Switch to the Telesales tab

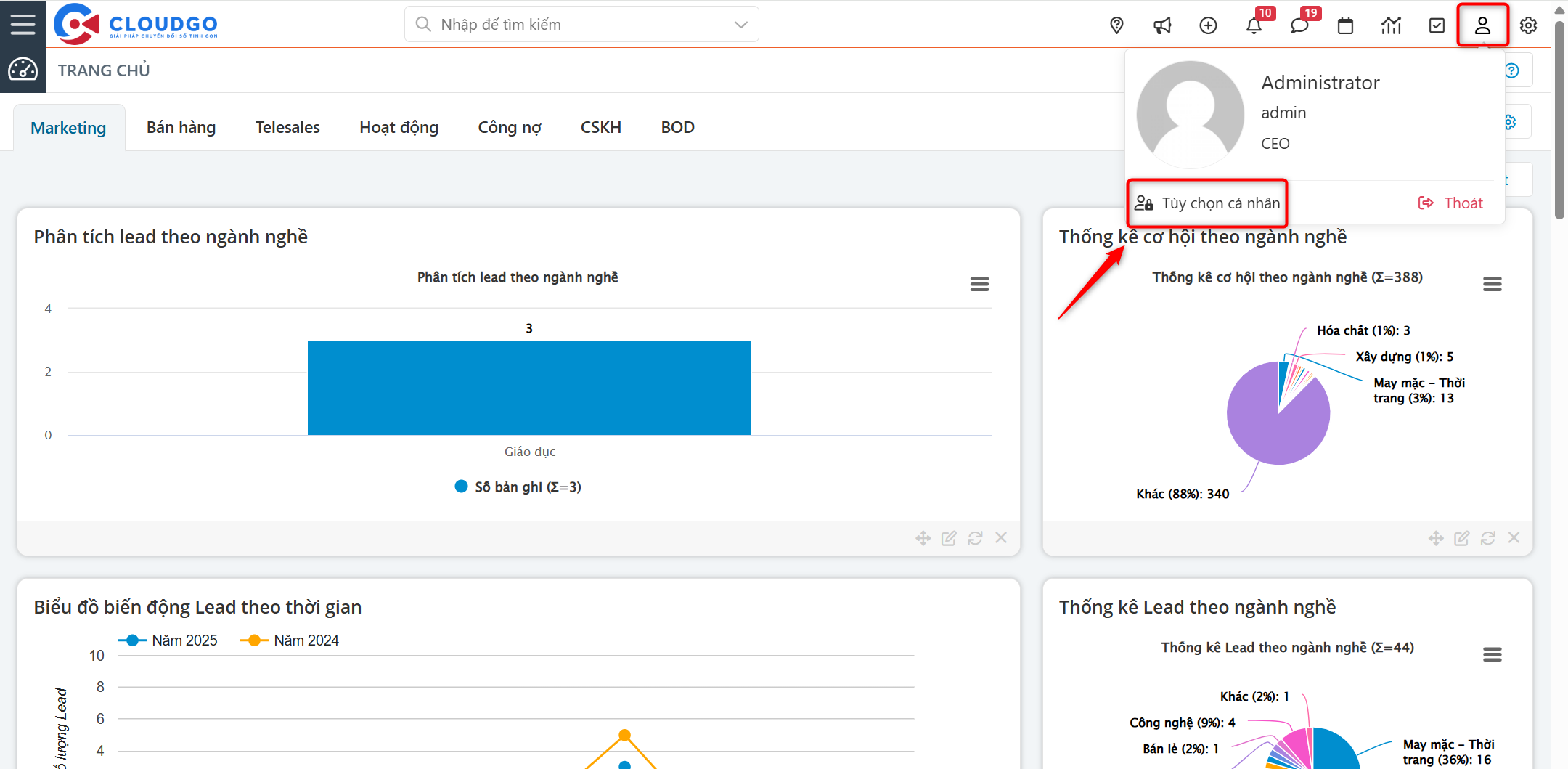click(287, 128)
